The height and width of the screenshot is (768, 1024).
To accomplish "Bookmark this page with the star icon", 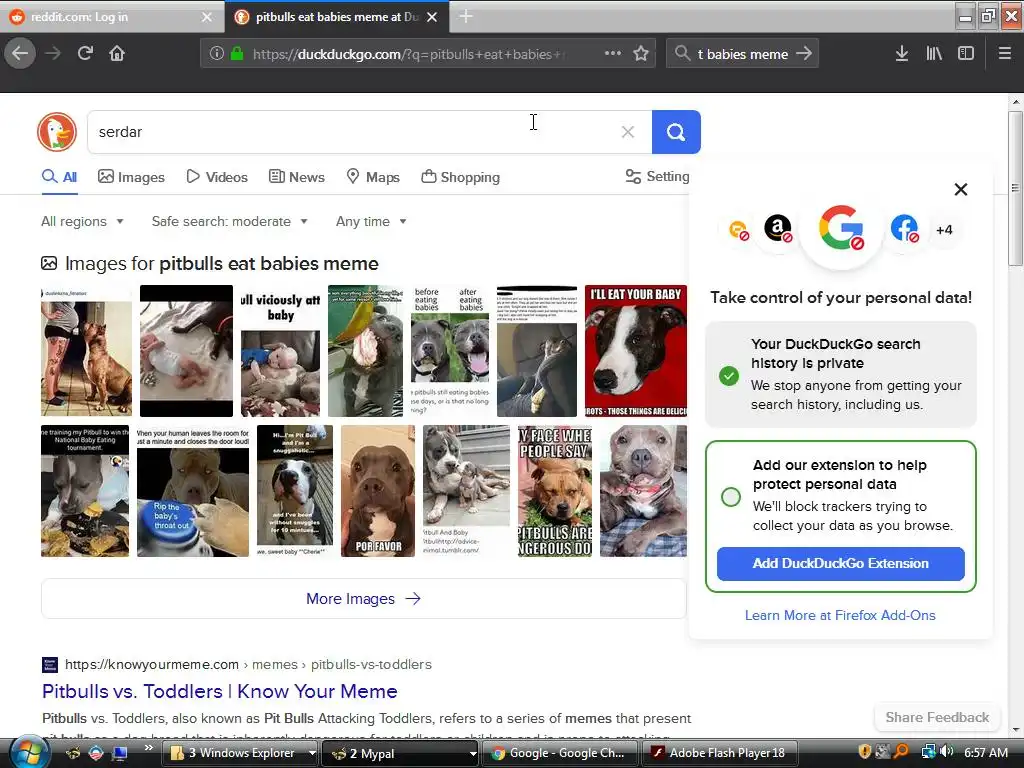I will pos(641,54).
